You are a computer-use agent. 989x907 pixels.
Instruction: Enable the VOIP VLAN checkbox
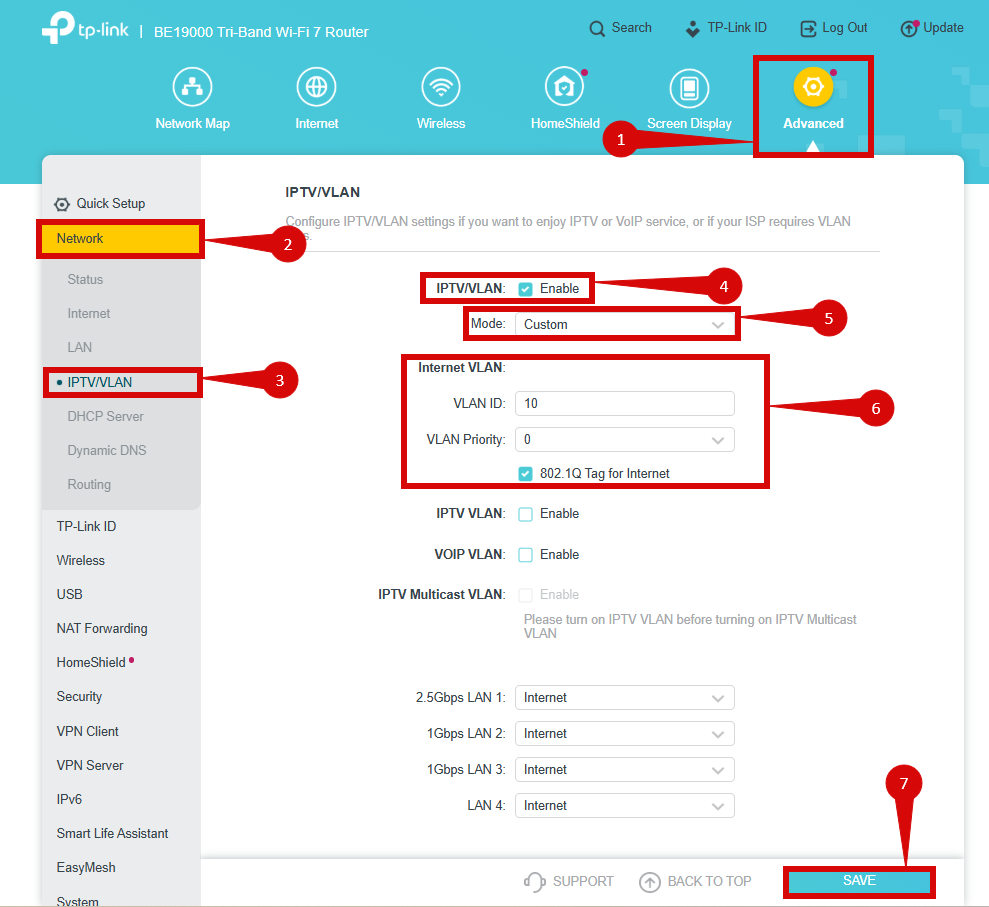coord(525,555)
